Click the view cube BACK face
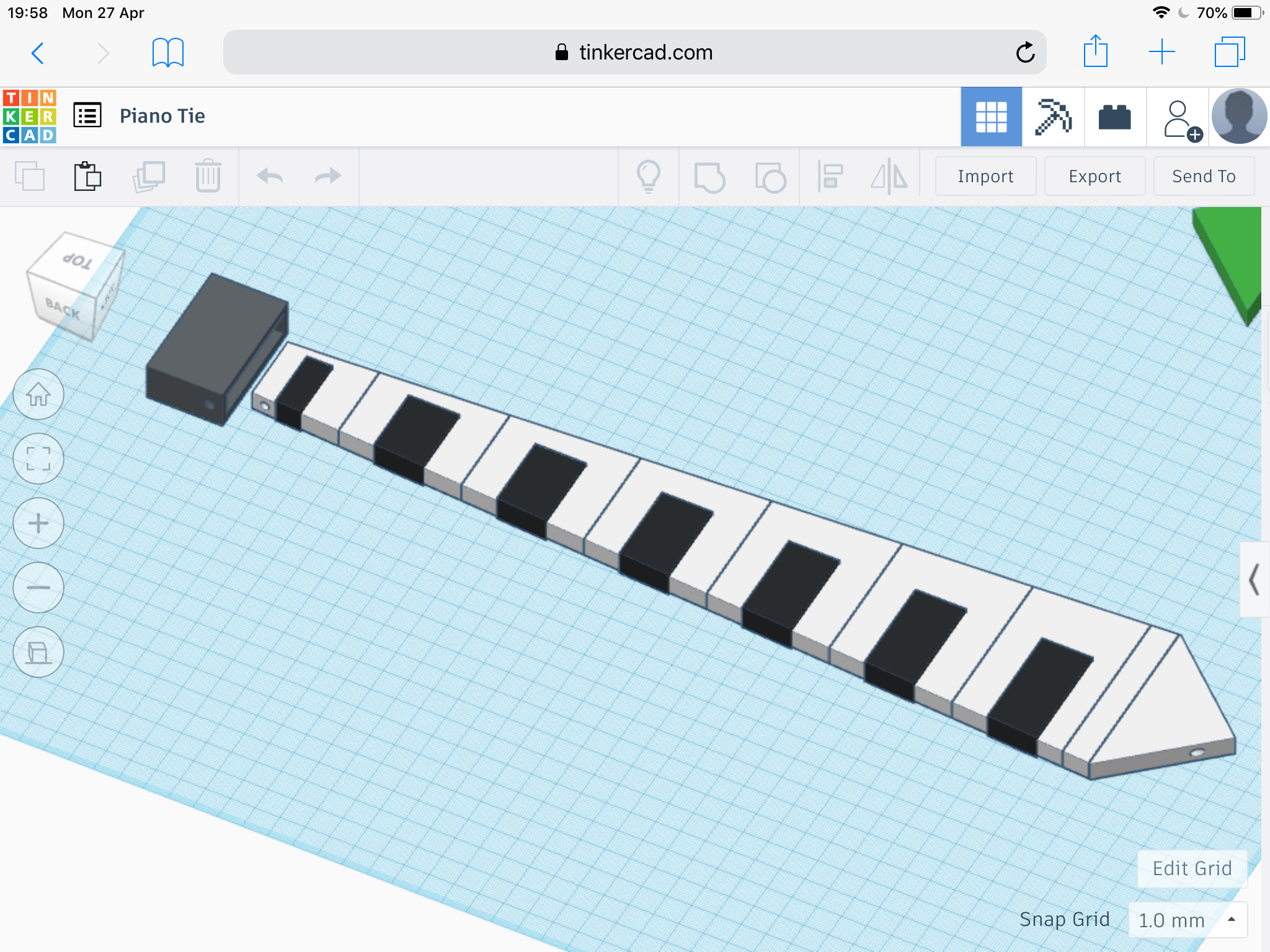 62,307
